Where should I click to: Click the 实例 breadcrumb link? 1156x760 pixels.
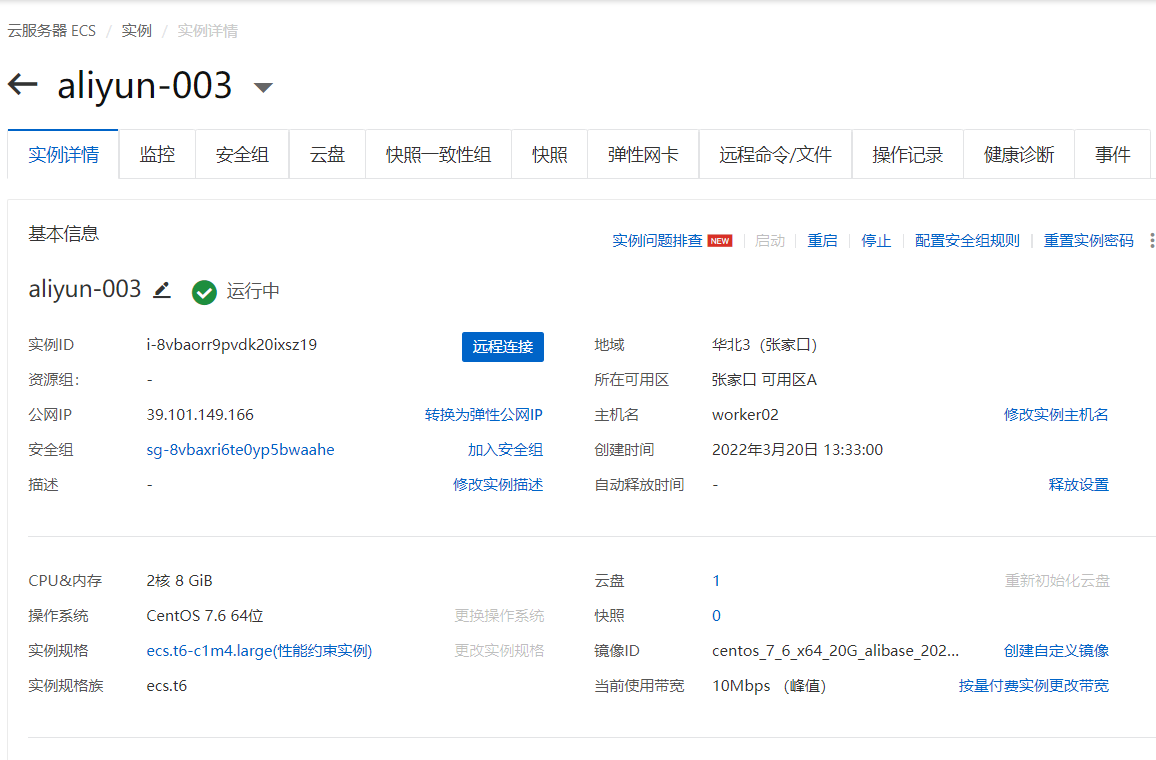[x=136, y=31]
